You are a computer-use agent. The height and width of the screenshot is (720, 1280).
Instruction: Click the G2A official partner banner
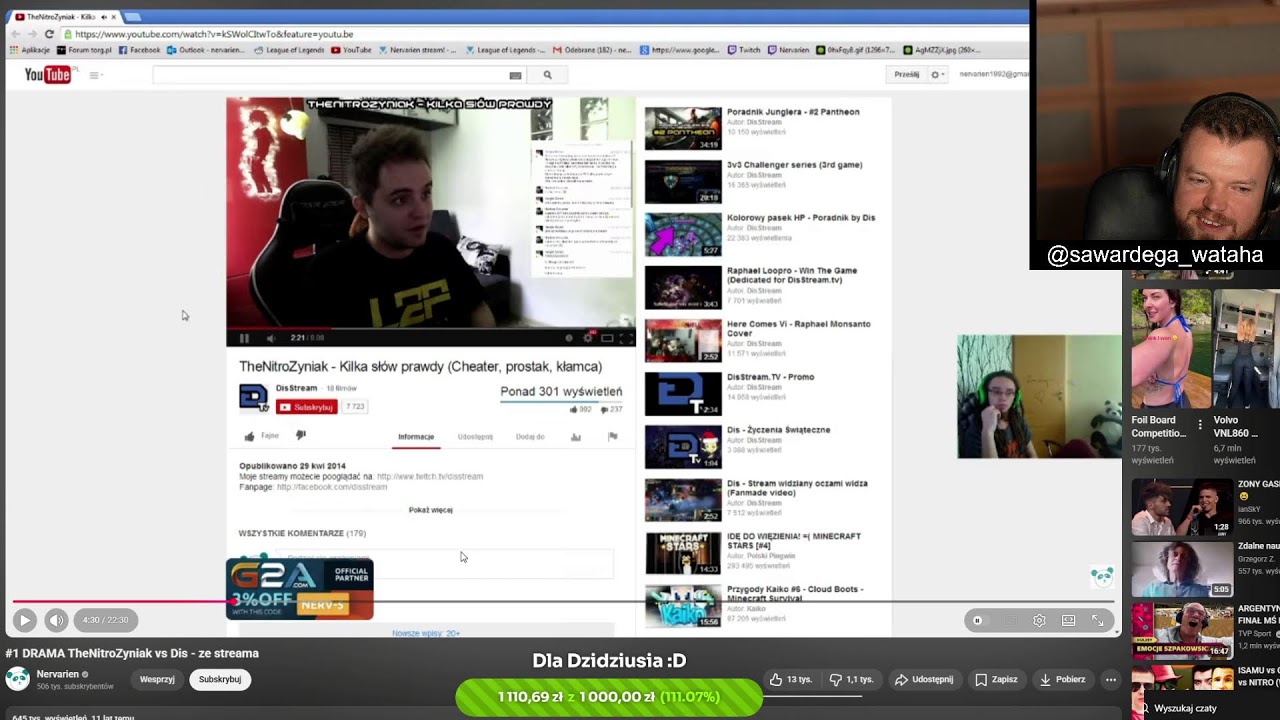click(x=300, y=589)
